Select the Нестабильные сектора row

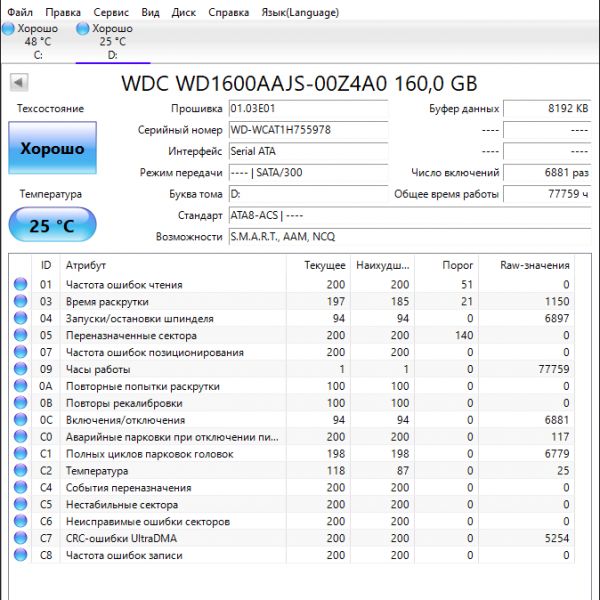click(292, 504)
